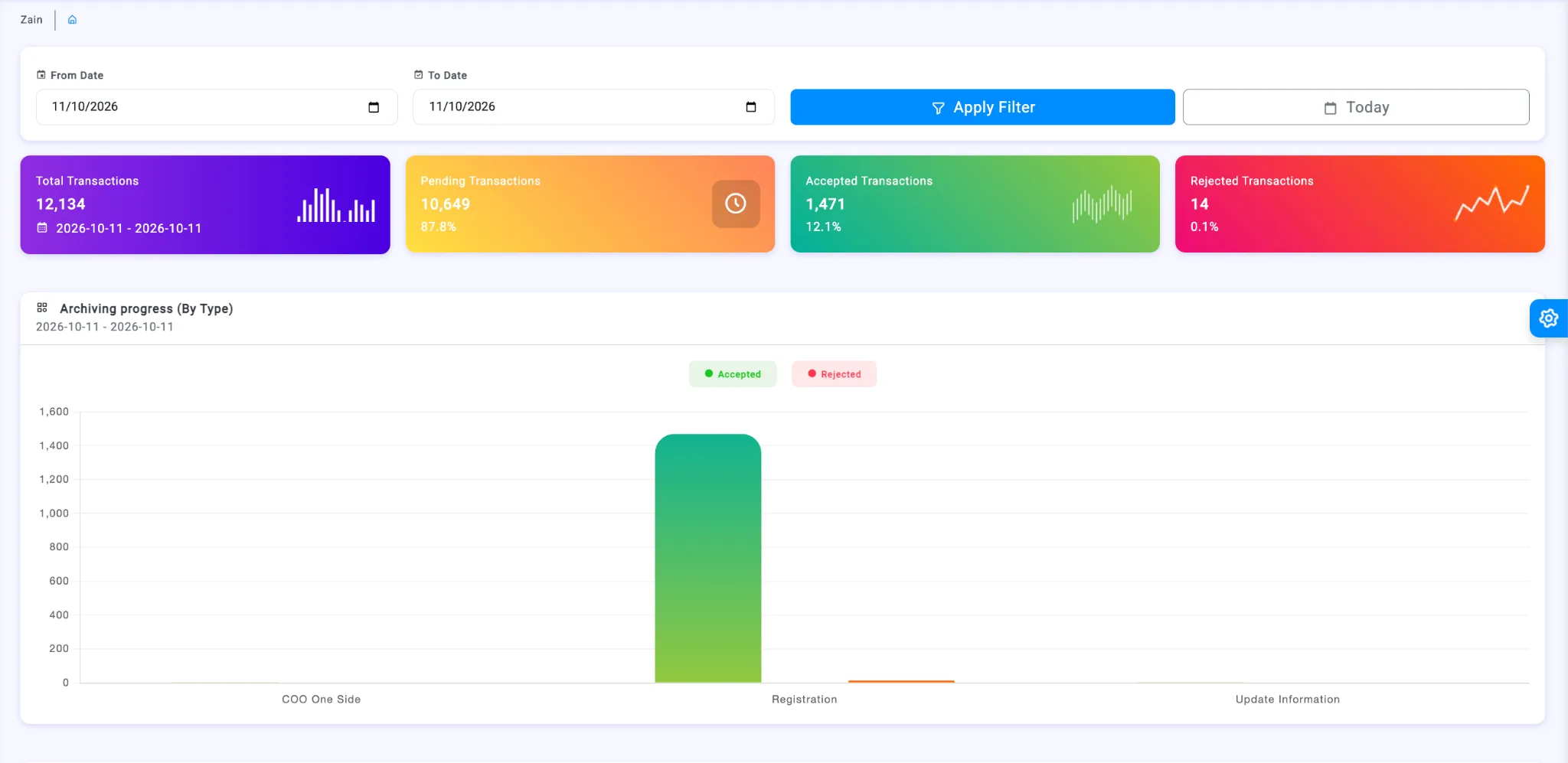Click the bar chart icon on Total Transactions card
1568x763 pixels.
336,205
